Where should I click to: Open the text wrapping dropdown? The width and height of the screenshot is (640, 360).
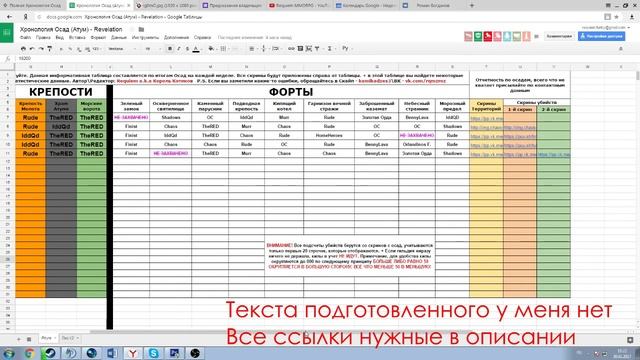pyautogui.click(x=277, y=49)
